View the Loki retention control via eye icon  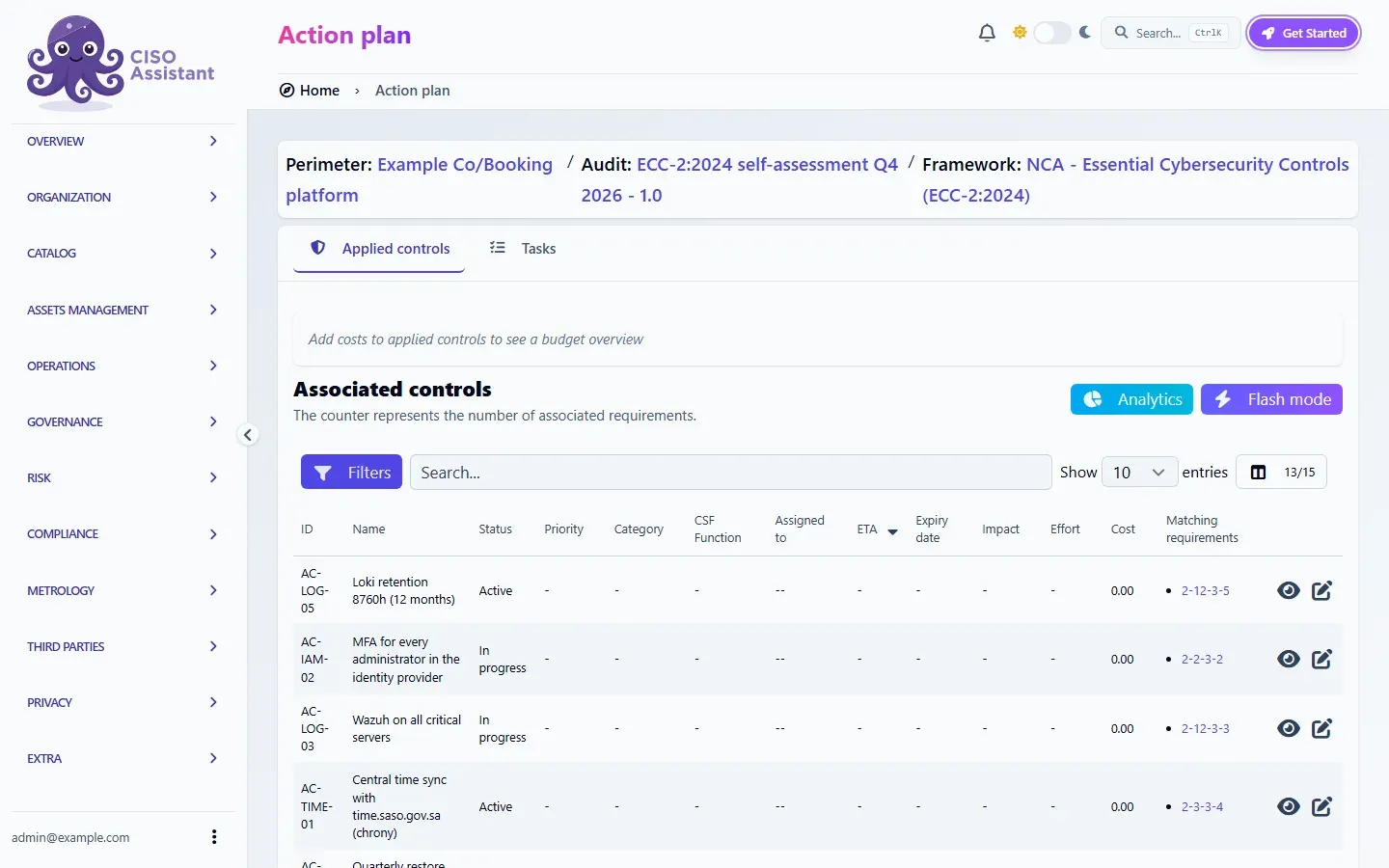point(1289,590)
